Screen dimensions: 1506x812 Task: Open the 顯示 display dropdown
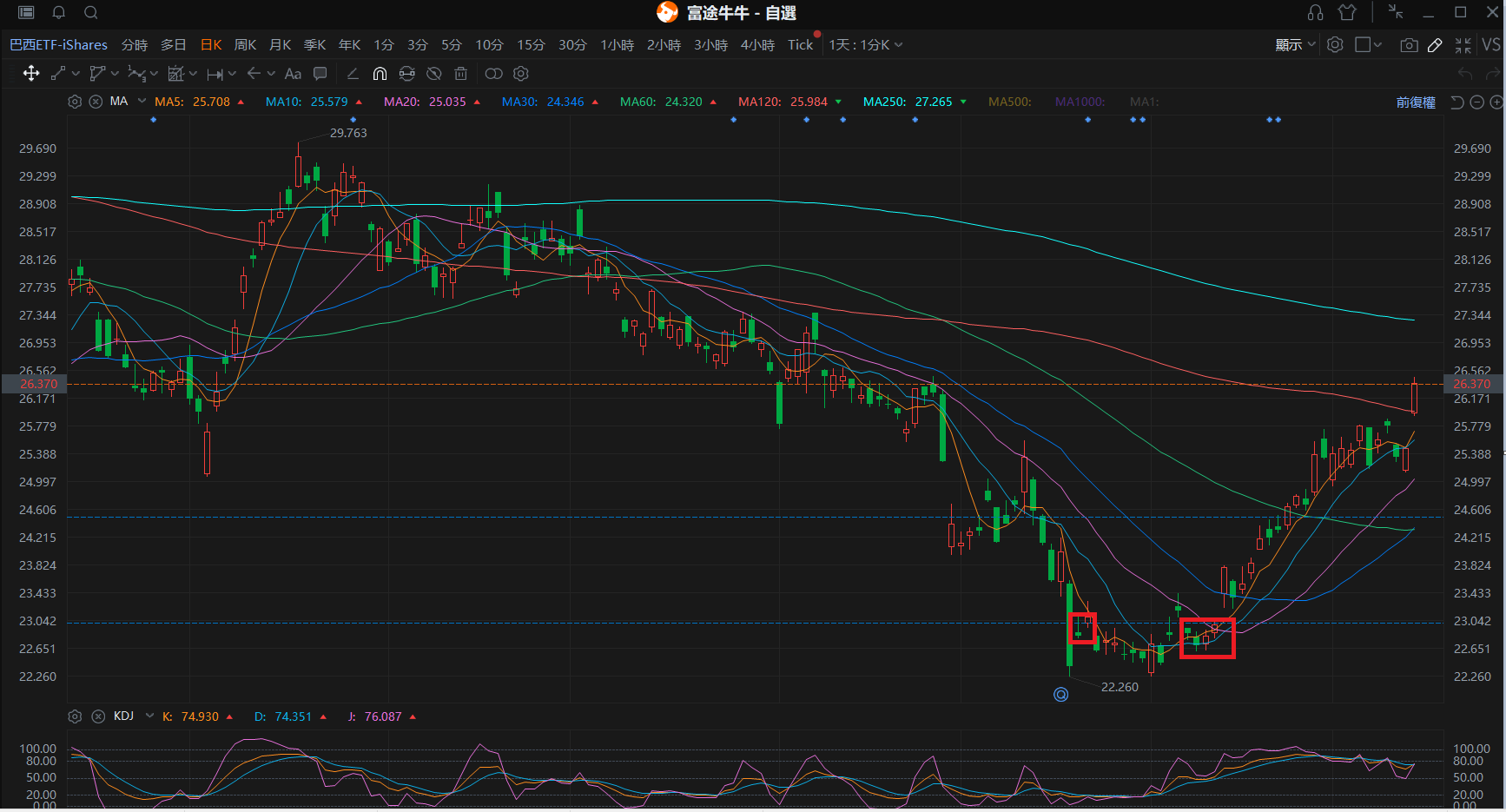point(1295,45)
